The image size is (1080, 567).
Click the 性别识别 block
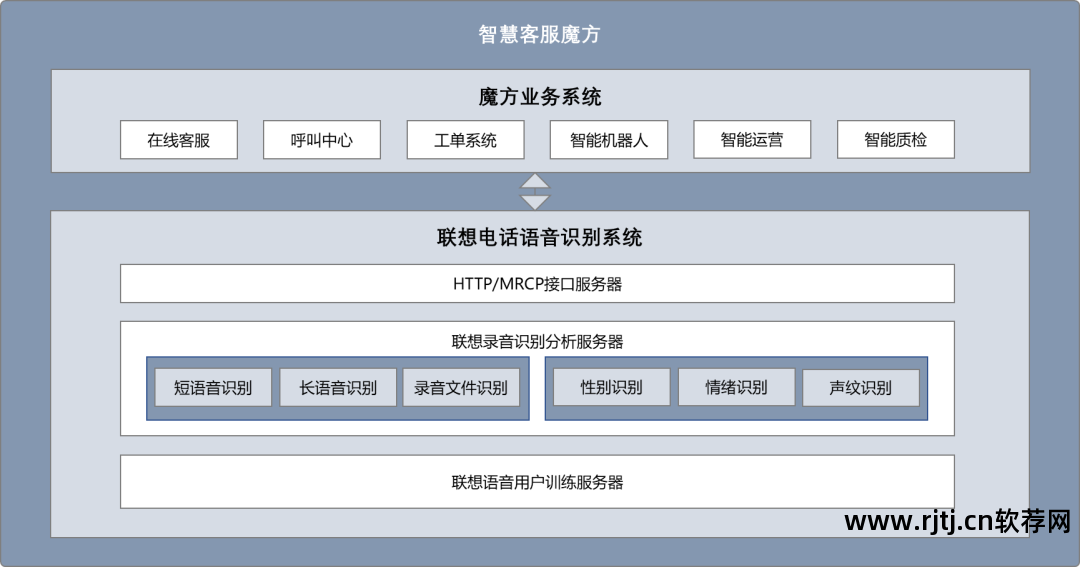point(612,387)
